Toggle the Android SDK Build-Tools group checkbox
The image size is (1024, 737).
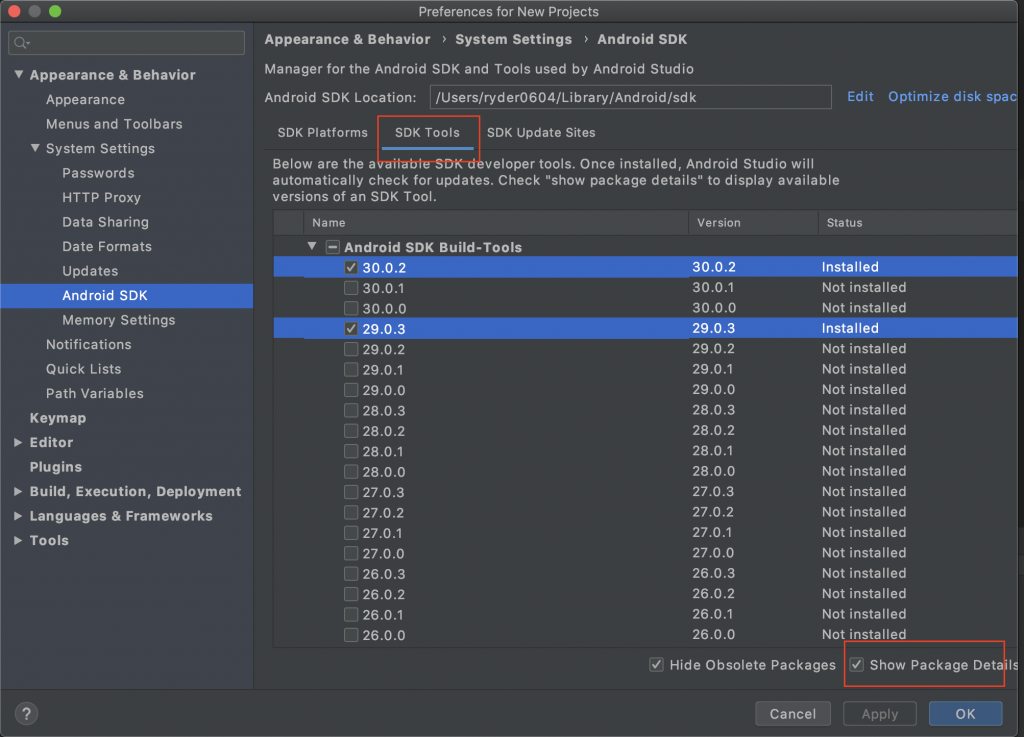point(332,247)
